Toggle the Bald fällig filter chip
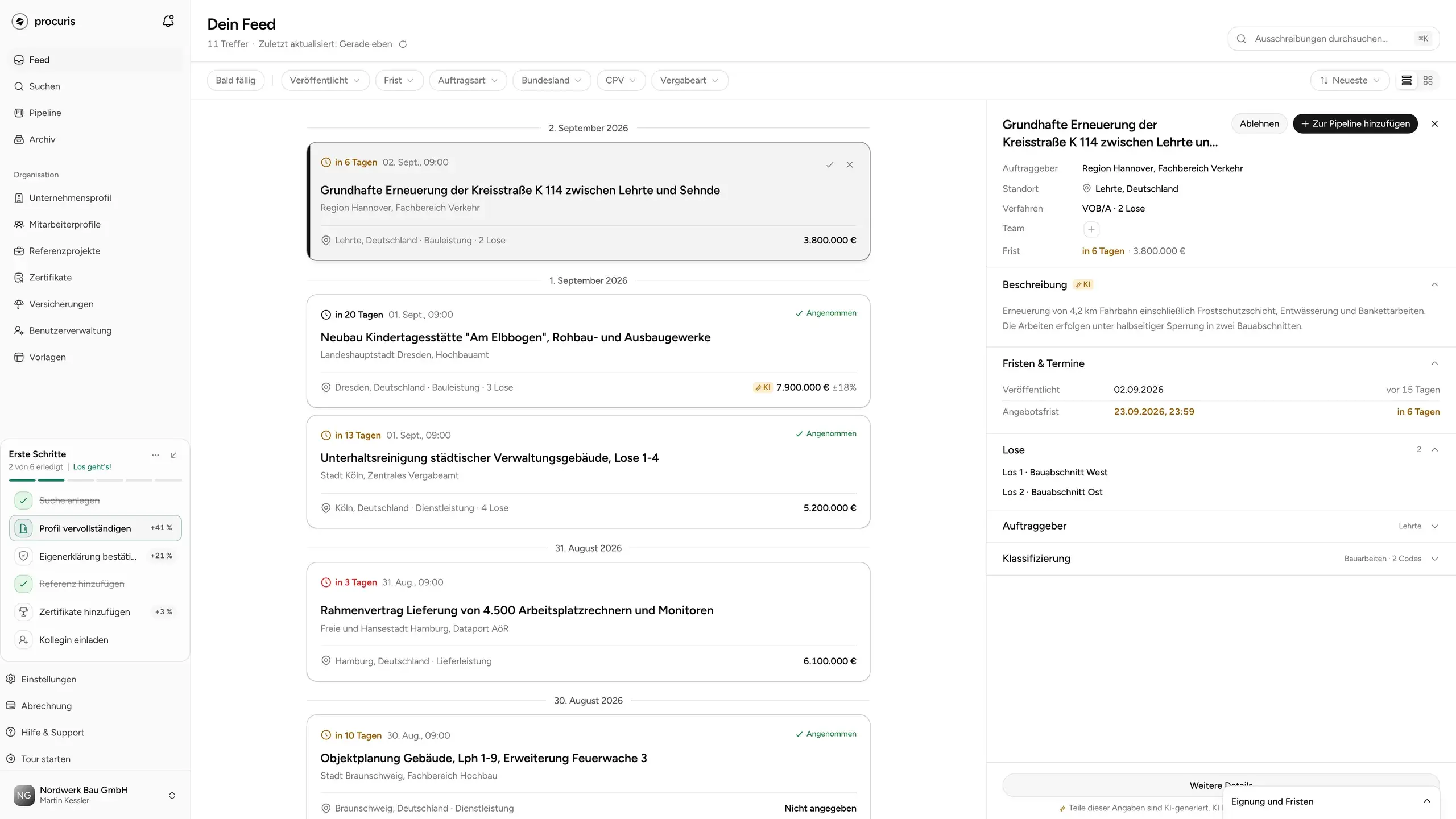The width and height of the screenshot is (1456, 819). (x=235, y=80)
